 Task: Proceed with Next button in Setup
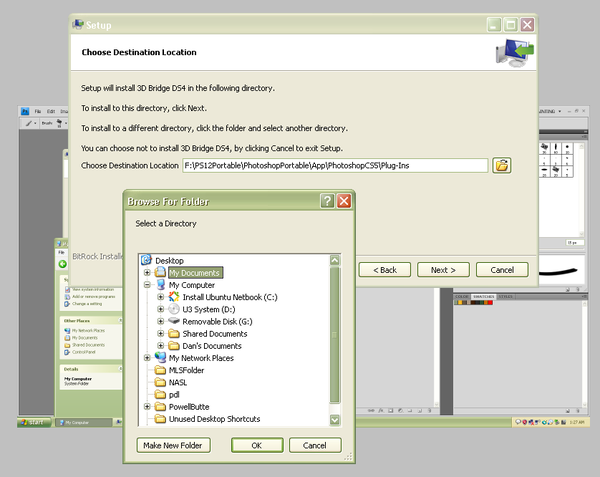click(443, 270)
